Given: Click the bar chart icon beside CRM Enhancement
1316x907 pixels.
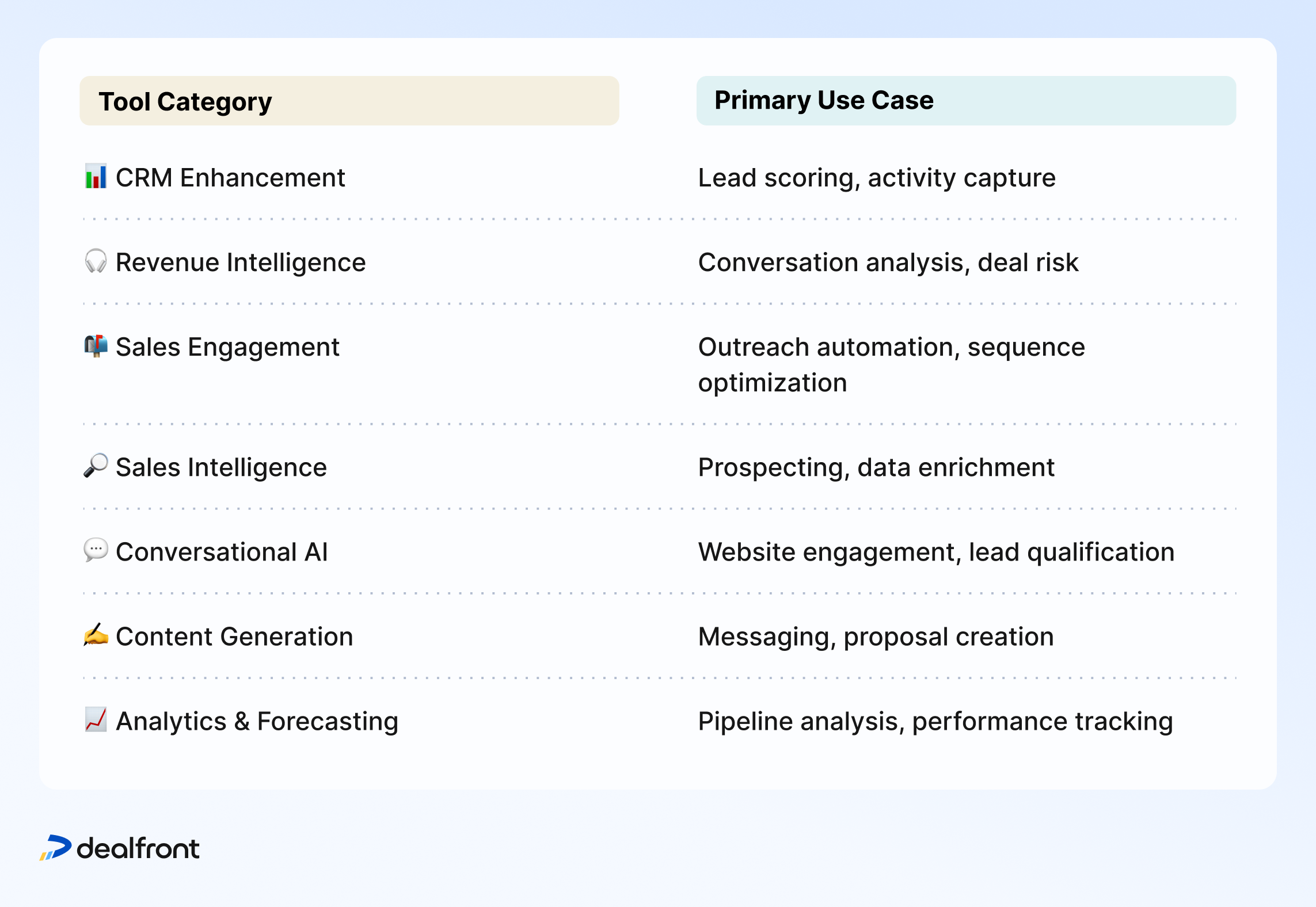Looking at the screenshot, I should pos(96,177).
